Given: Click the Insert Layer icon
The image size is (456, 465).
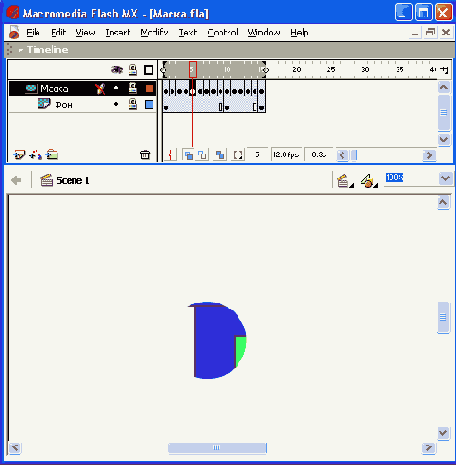Looking at the screenshot, I should point(19,155).
